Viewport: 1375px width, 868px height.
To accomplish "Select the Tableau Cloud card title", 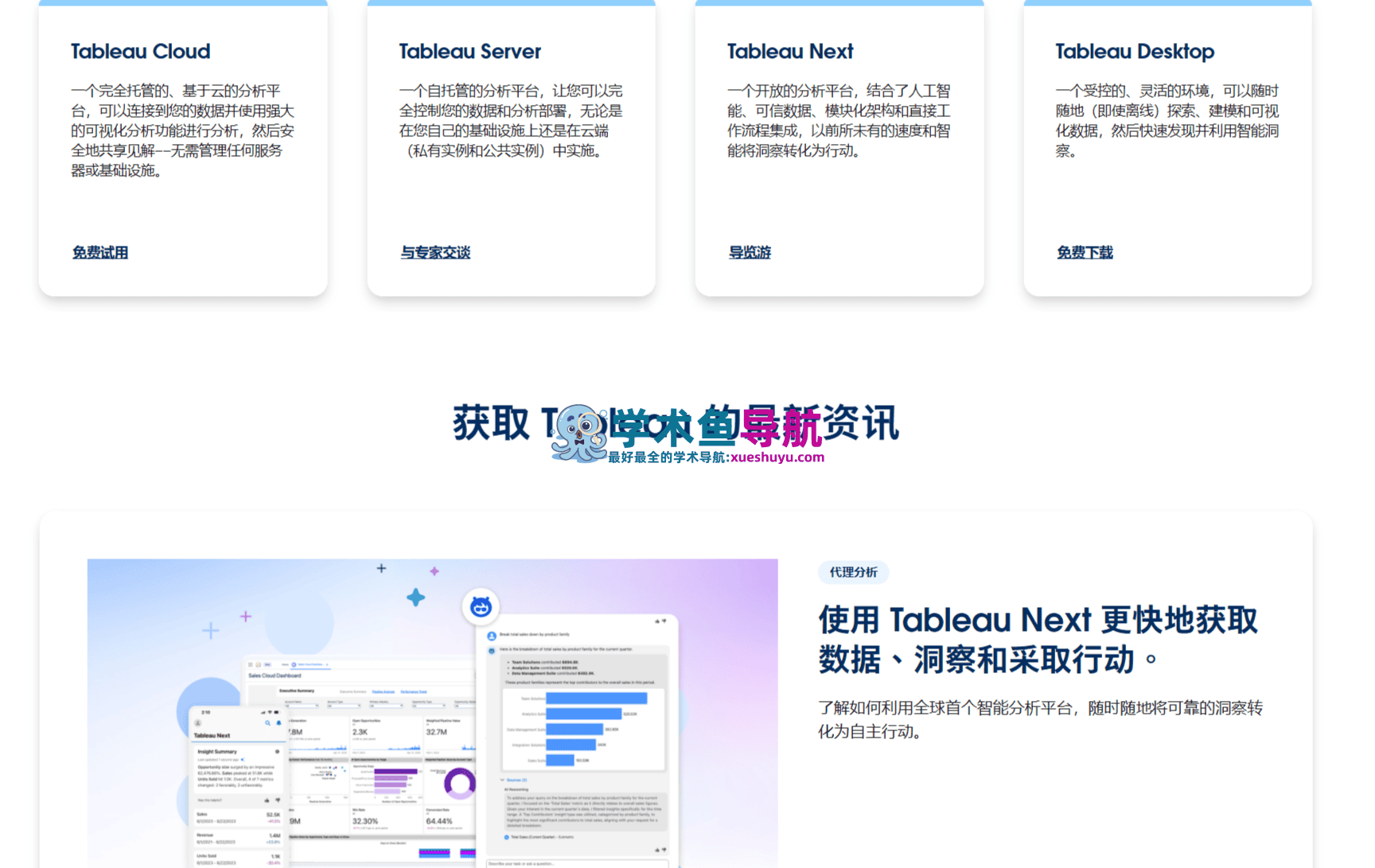I will coord(141,52).
